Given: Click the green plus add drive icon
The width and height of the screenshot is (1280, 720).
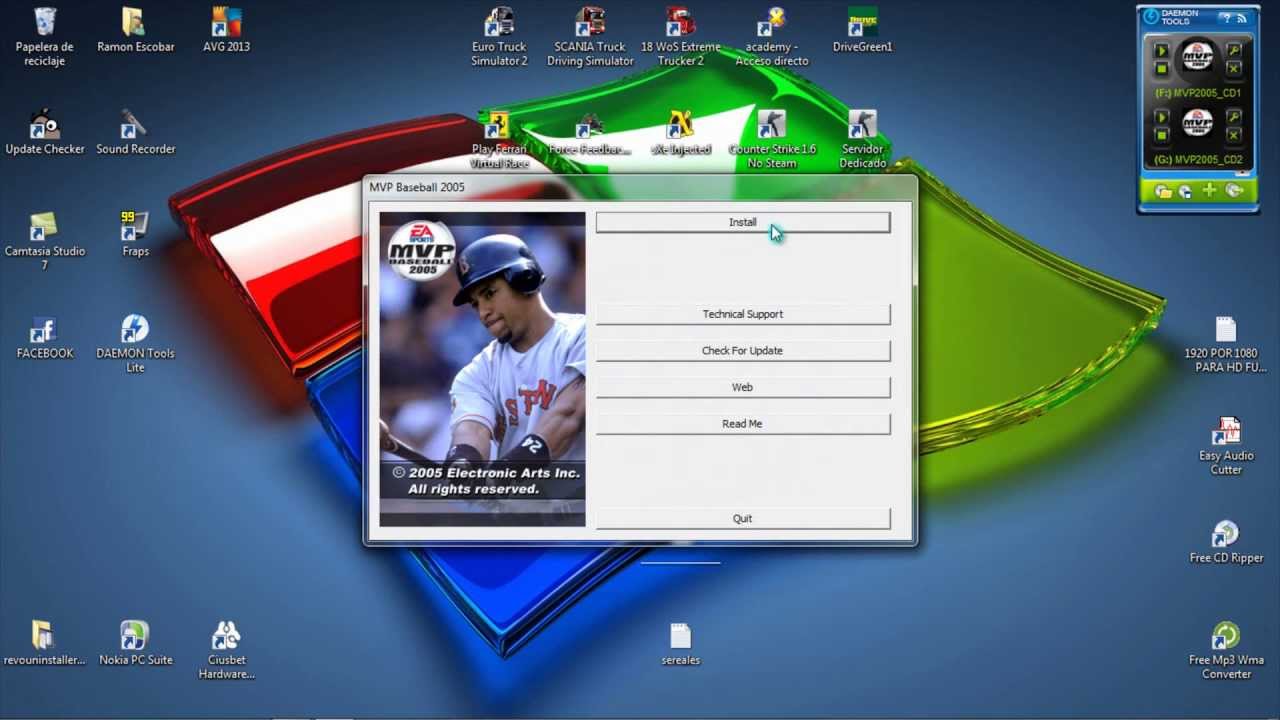Looking at the screenshot, I should pyautogui.click(x=1210, y=190).
